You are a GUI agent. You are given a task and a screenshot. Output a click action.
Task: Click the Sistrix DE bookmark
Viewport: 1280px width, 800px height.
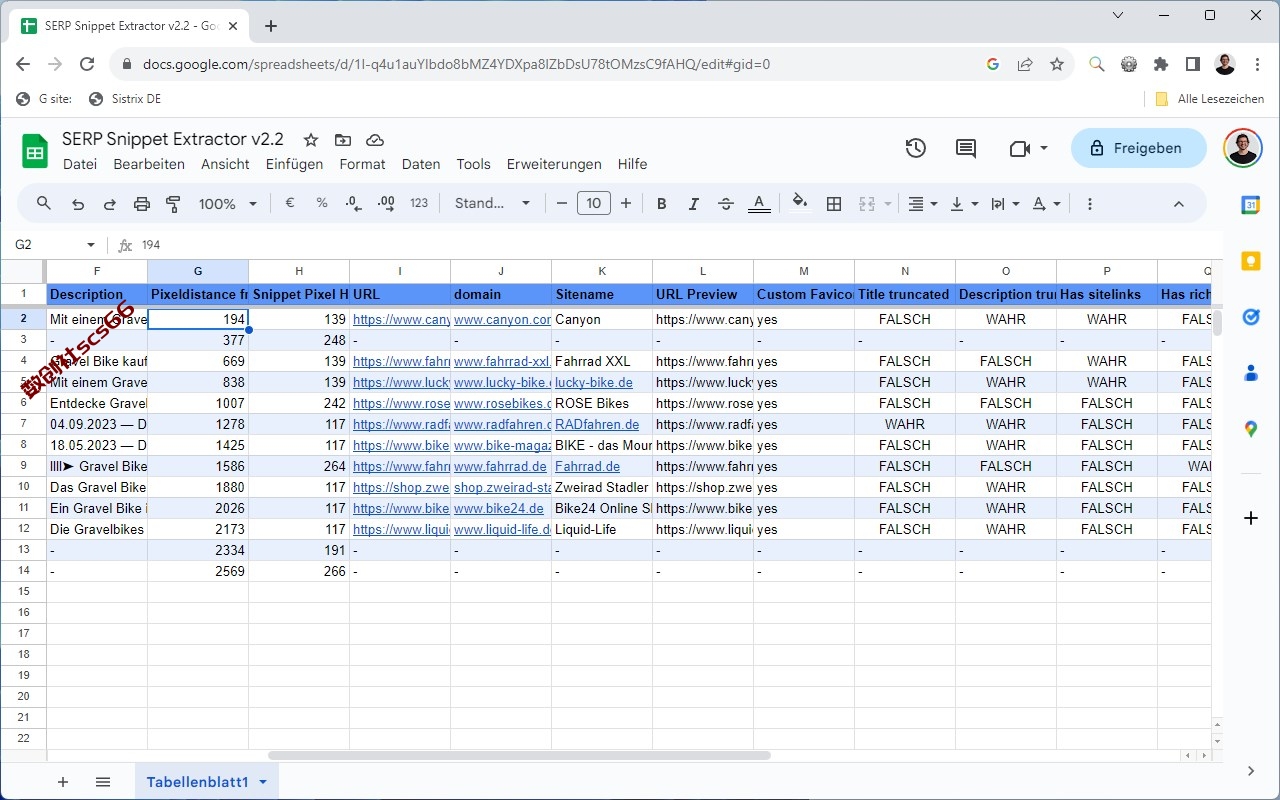125,99
